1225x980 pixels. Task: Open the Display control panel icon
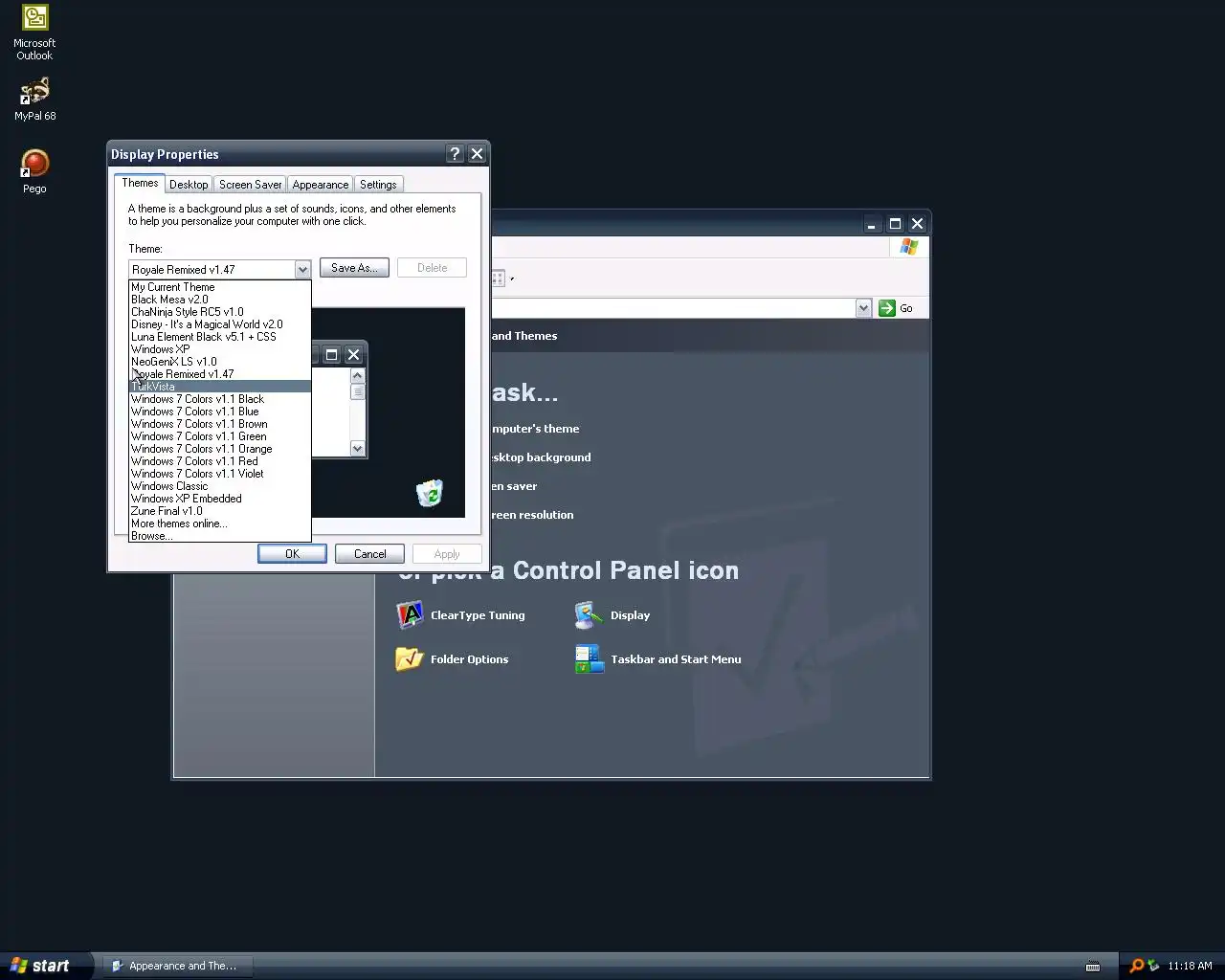(x=588, y=615)
